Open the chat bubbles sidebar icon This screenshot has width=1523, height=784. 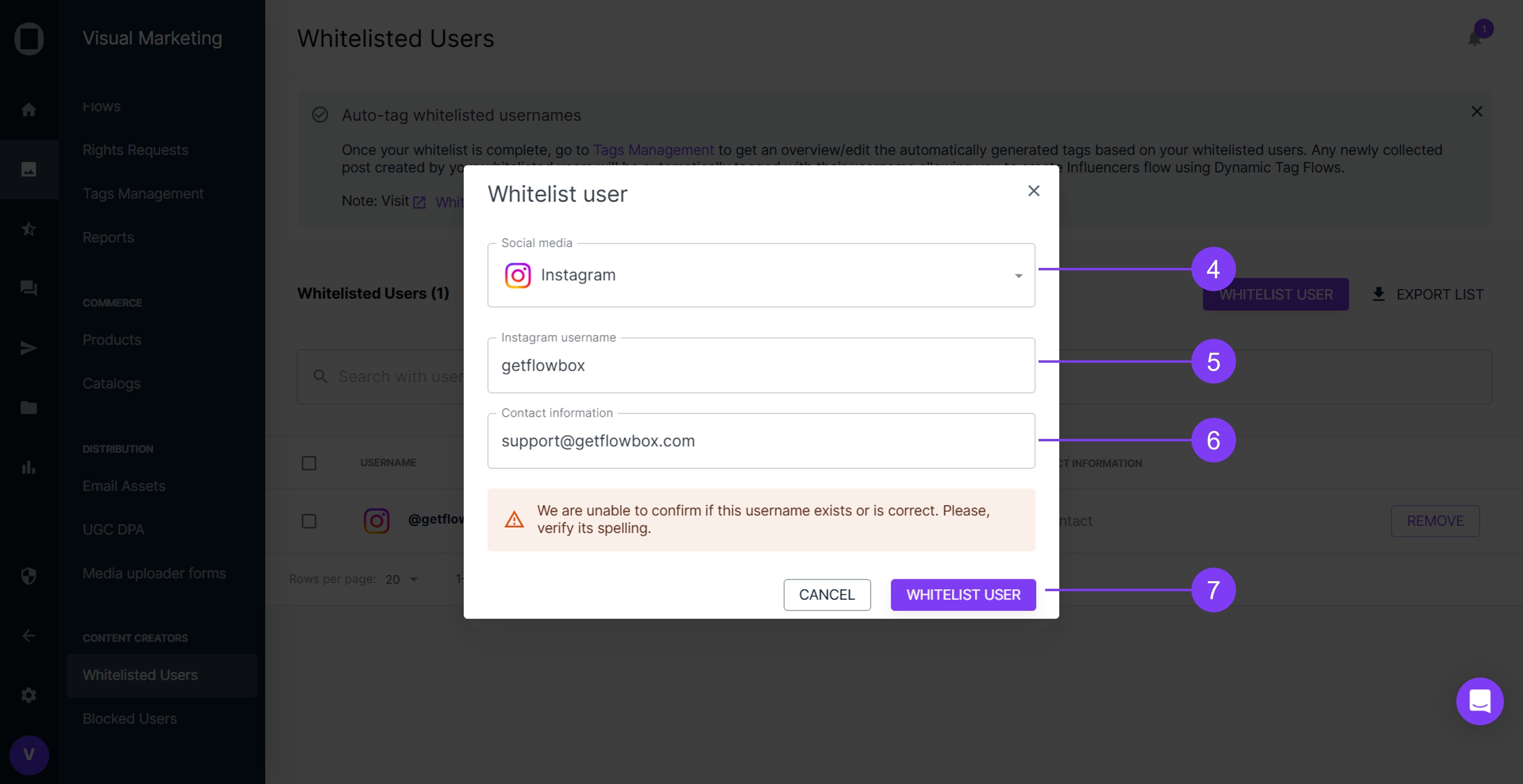(x=28, y=288)
